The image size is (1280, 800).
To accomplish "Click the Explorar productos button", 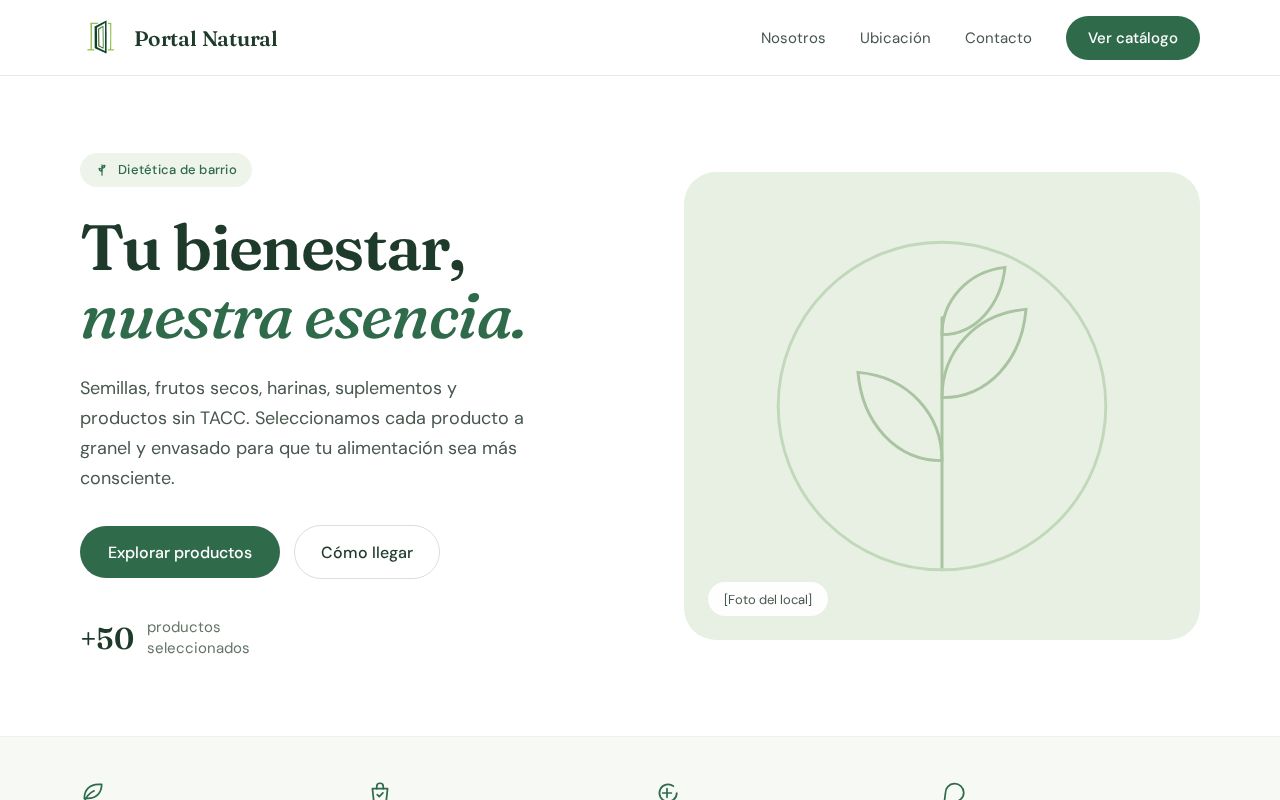I will [x=180, y=552].
